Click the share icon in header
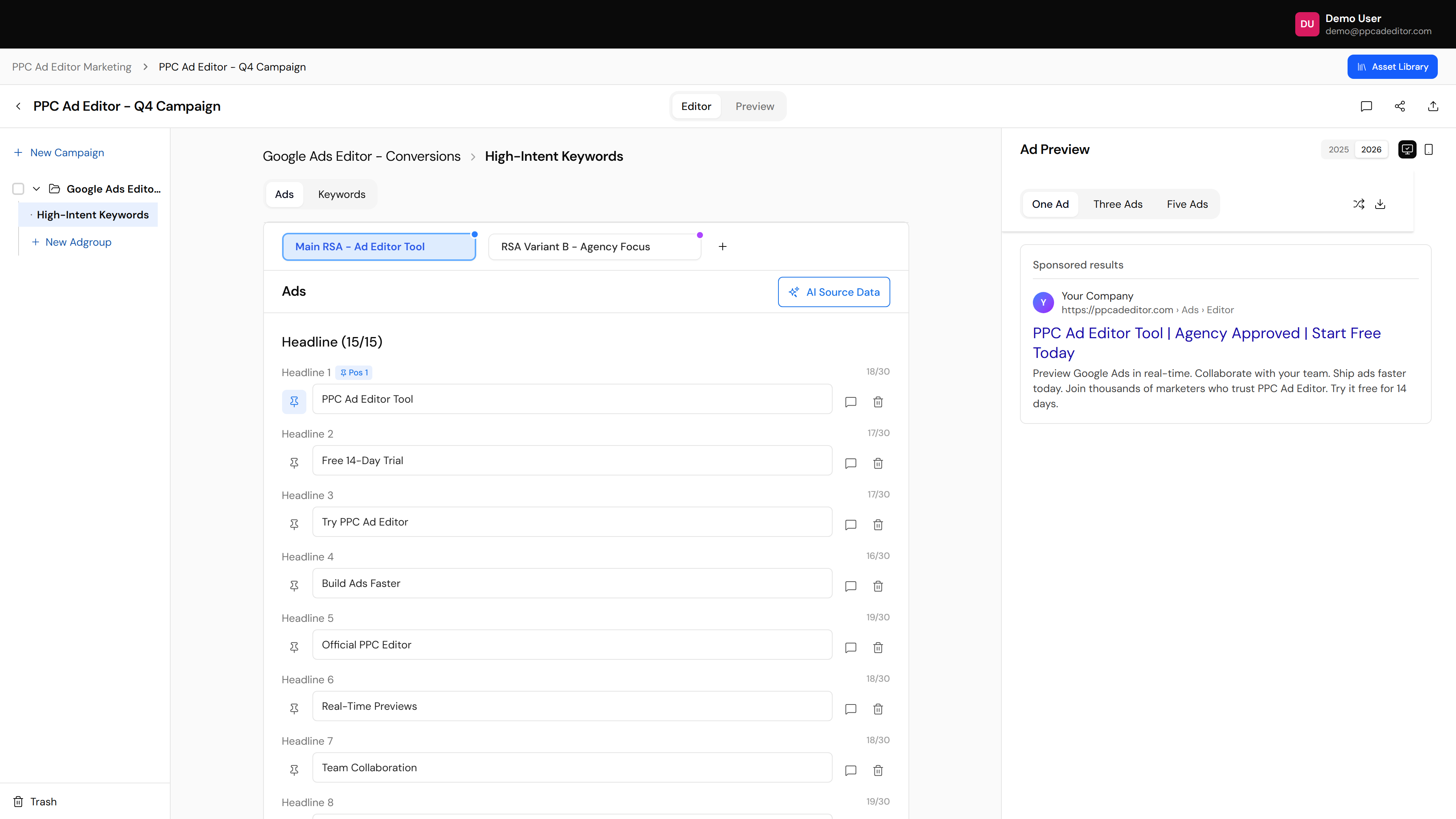This screenshot has height=819, width=1456. point(1400,106)
